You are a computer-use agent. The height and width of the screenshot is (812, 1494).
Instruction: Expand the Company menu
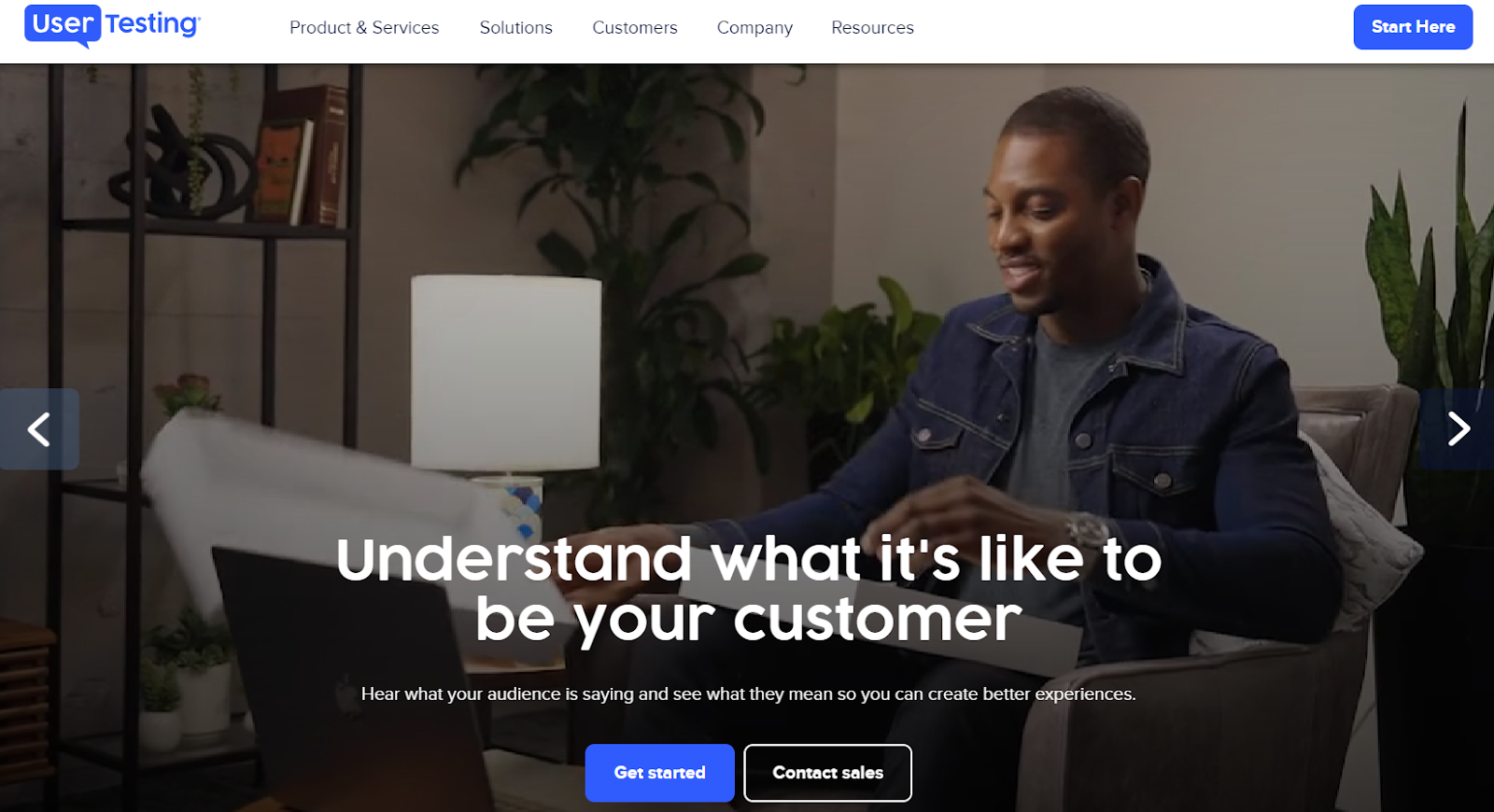pyautogui.click(x=754, y=28)
